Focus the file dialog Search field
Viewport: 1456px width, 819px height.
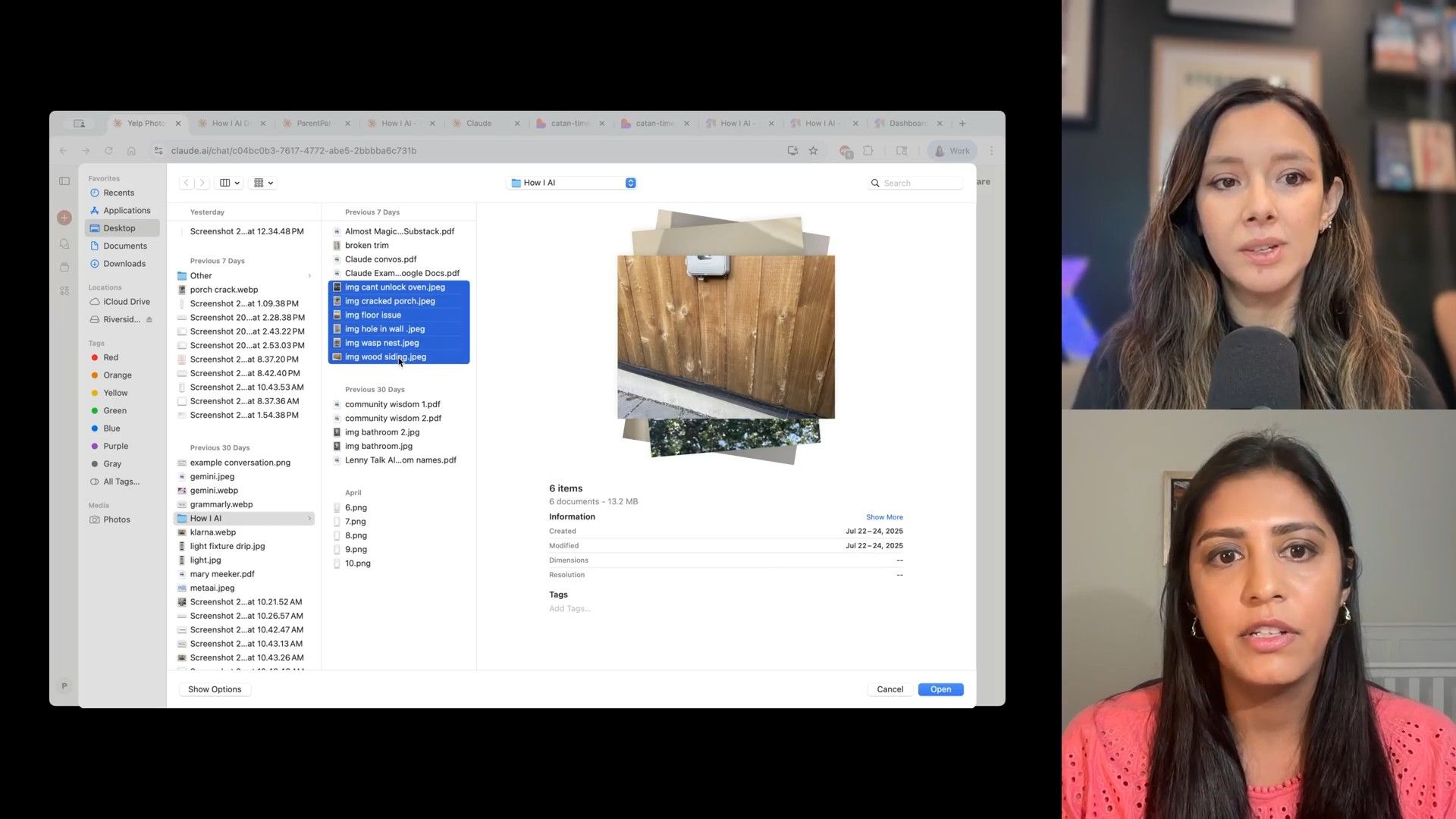(x=916, y=183)
